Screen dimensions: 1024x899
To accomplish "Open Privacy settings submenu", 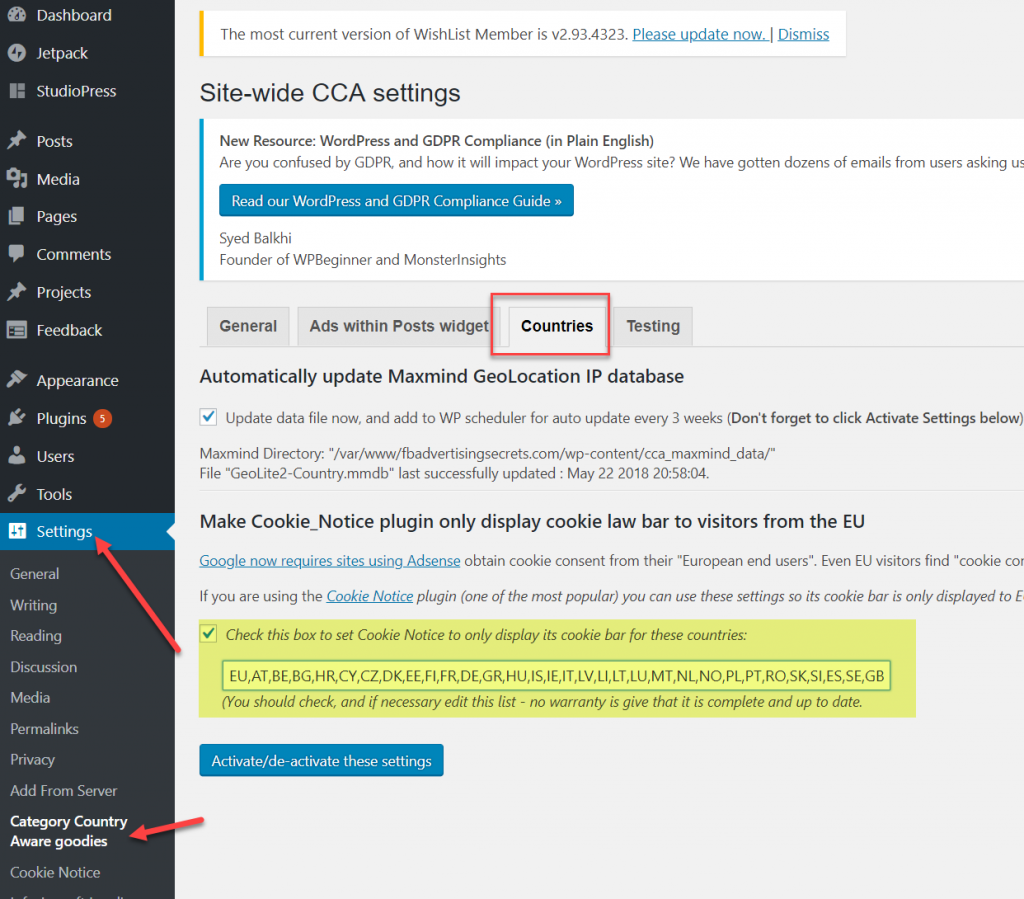I will tap(33, 759).
